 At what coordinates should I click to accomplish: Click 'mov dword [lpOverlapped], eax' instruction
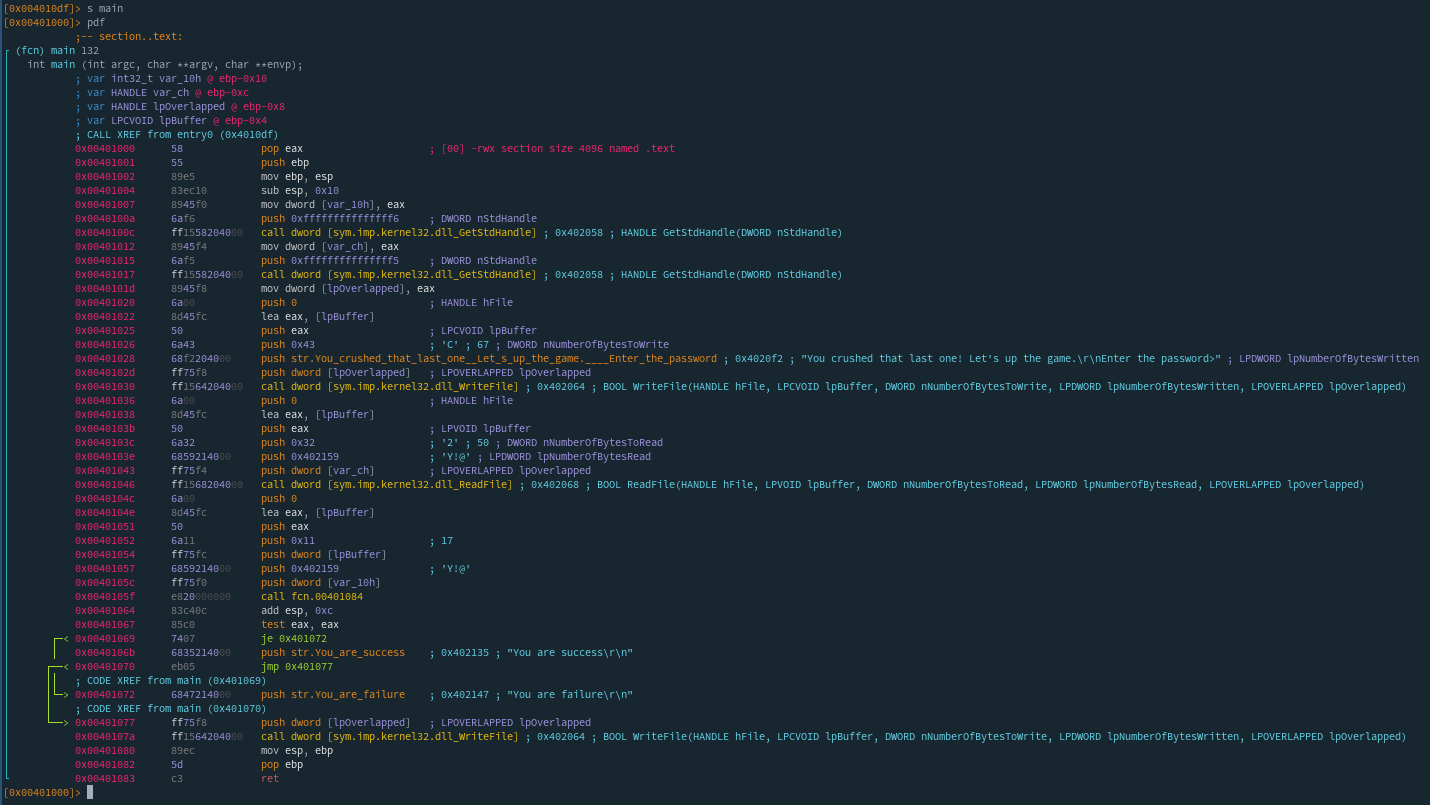[x=348, y=288]
